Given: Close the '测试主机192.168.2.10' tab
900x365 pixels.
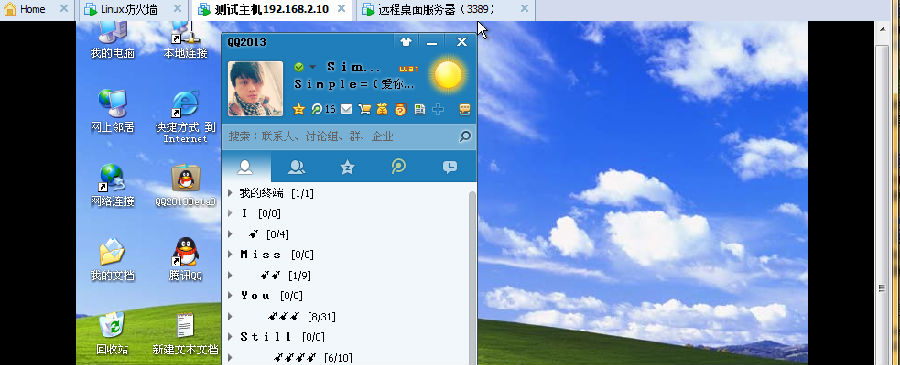Looking at the screenshot, I should 341,9.
